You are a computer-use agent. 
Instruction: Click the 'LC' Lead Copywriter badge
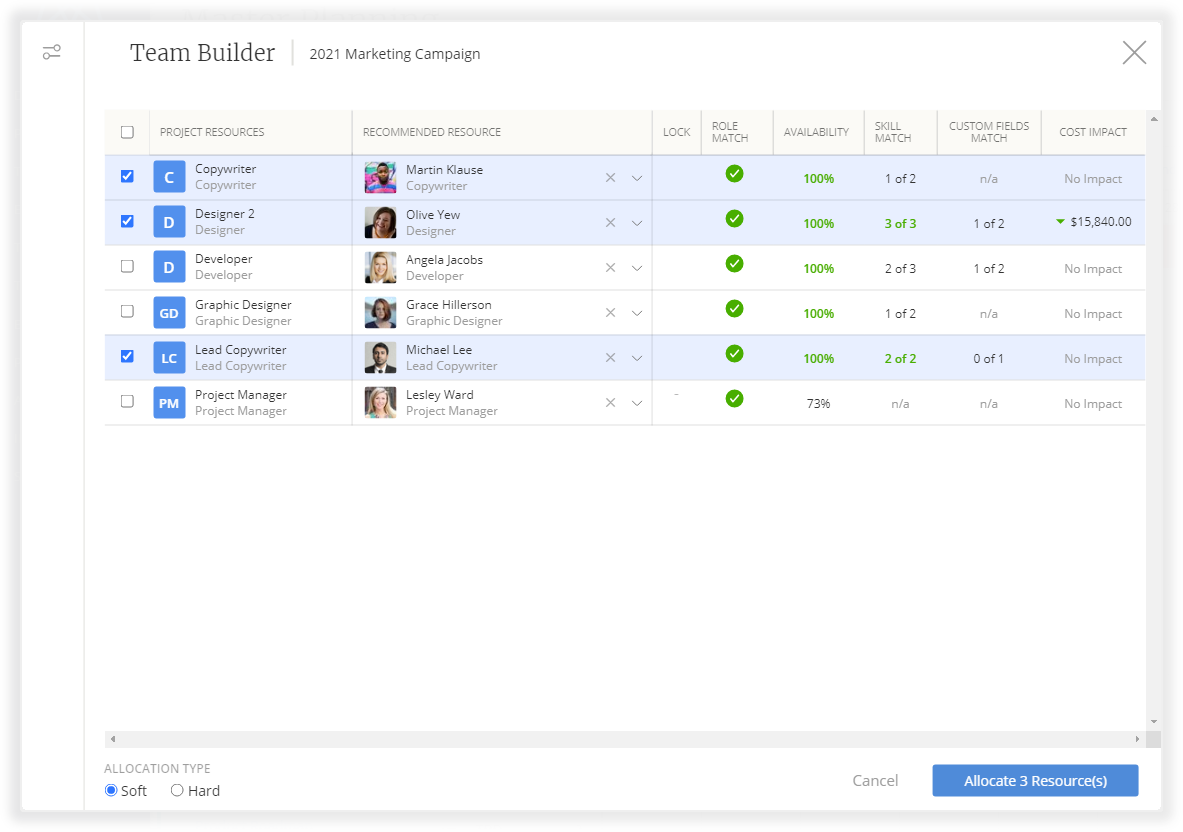click(168, 356)
